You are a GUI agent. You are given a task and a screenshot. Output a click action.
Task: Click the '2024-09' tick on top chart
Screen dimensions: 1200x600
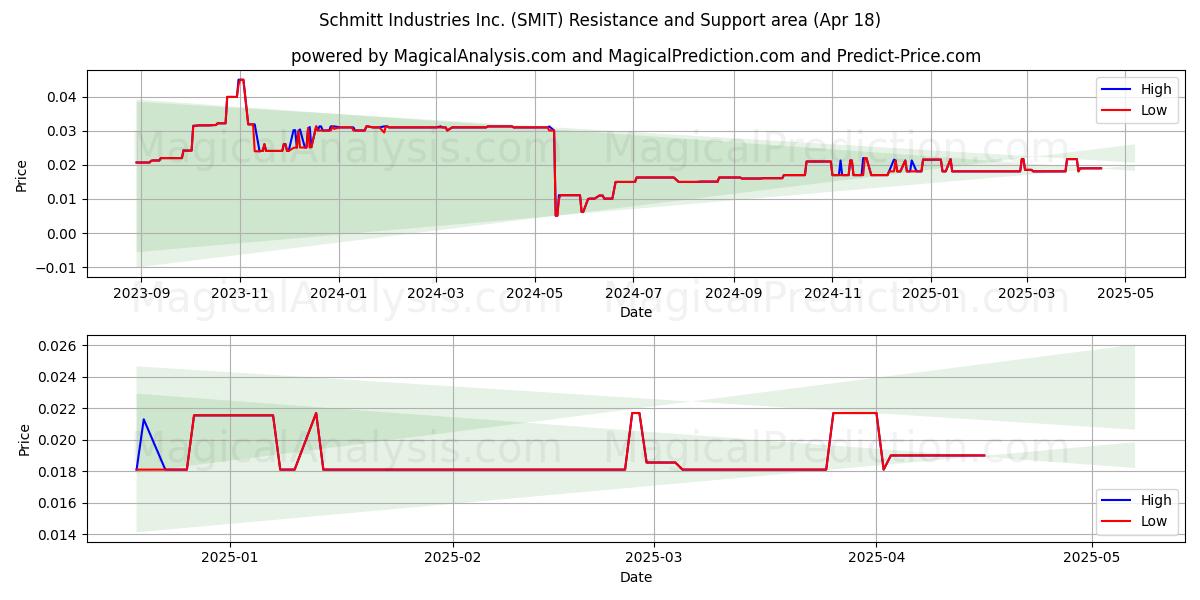[733, 294]
